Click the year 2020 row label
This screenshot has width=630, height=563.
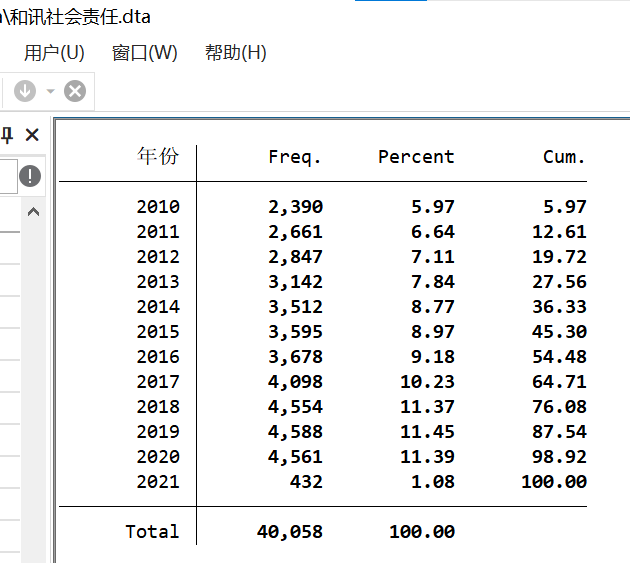(158, 457)
